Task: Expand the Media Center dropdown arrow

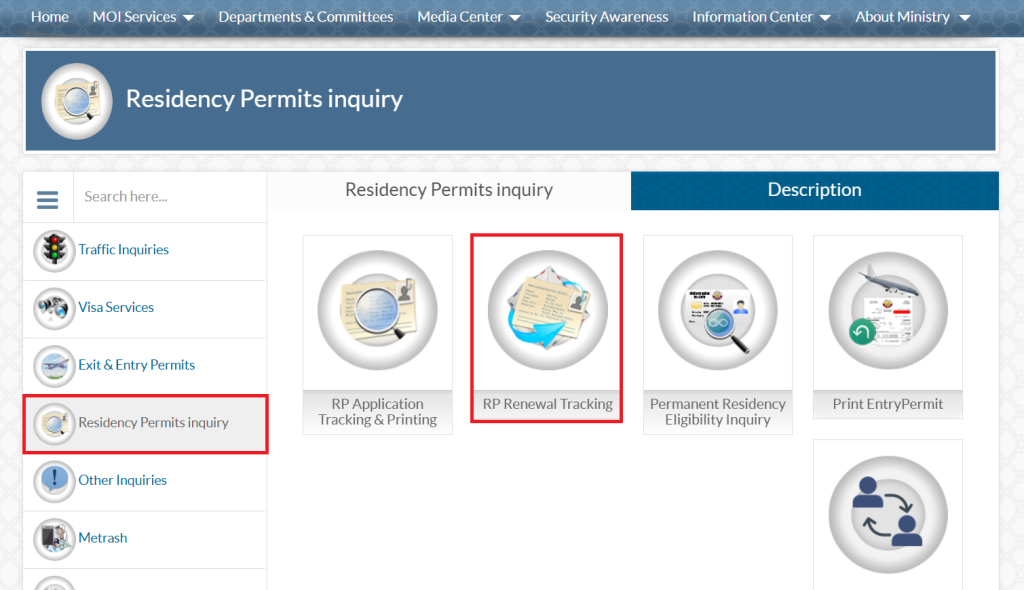Action: click(515, 18)
